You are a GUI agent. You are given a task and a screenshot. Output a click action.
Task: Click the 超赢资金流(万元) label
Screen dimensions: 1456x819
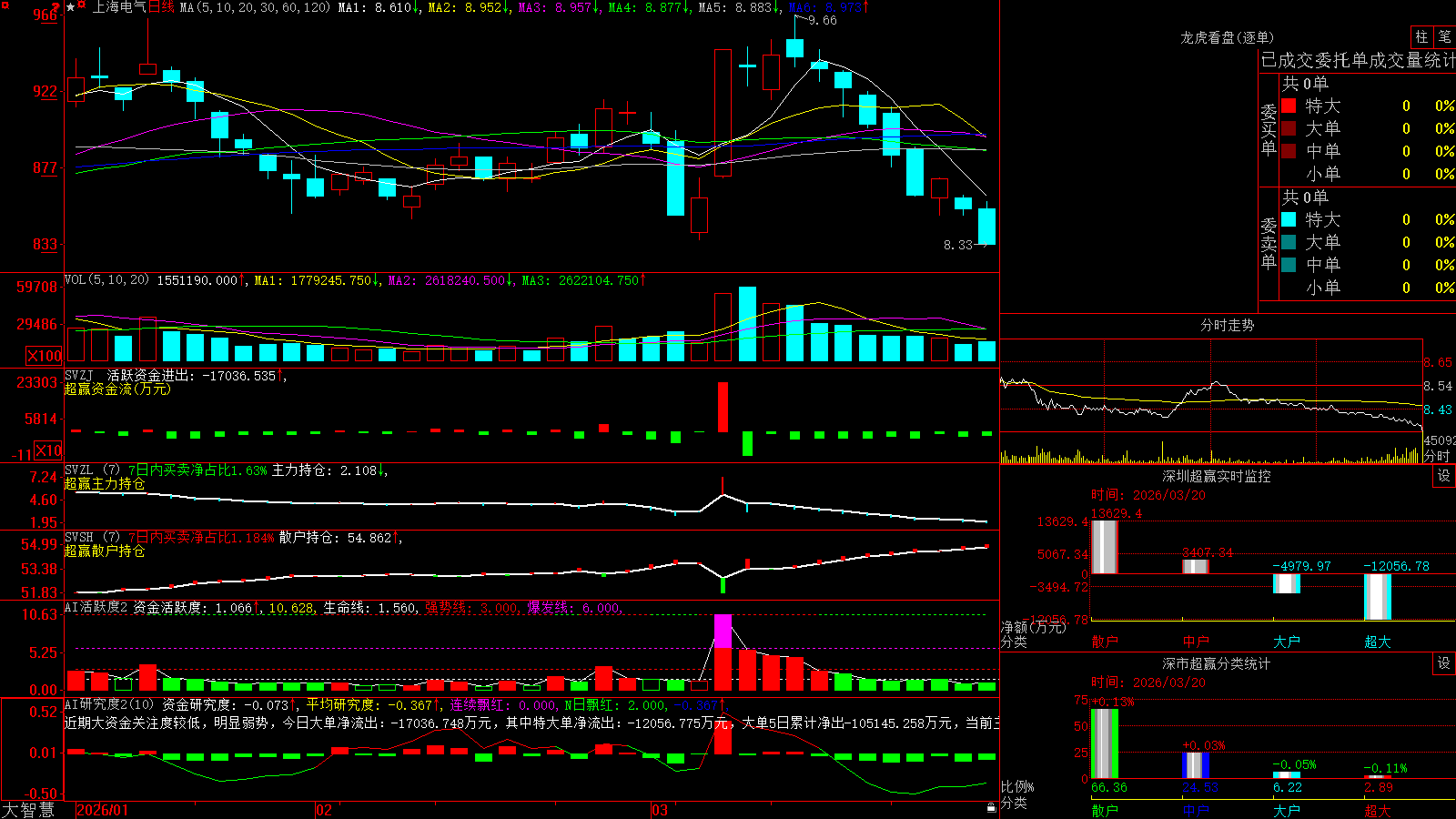click(x=117, y=389)
